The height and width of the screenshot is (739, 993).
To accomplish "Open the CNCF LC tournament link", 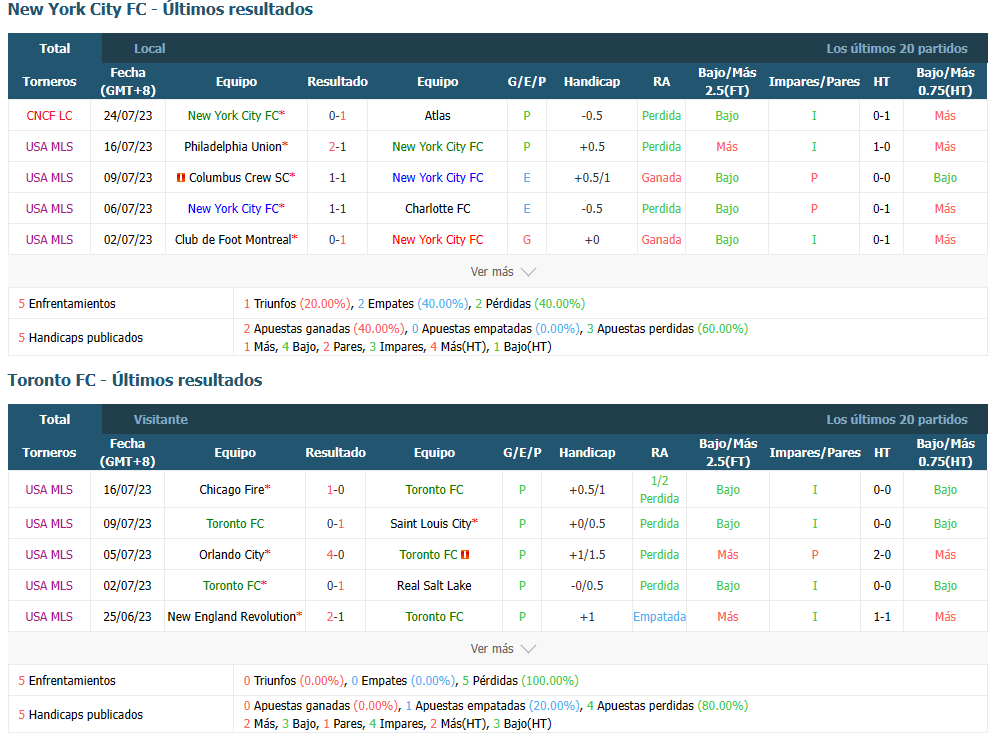I will click(49, 116).
